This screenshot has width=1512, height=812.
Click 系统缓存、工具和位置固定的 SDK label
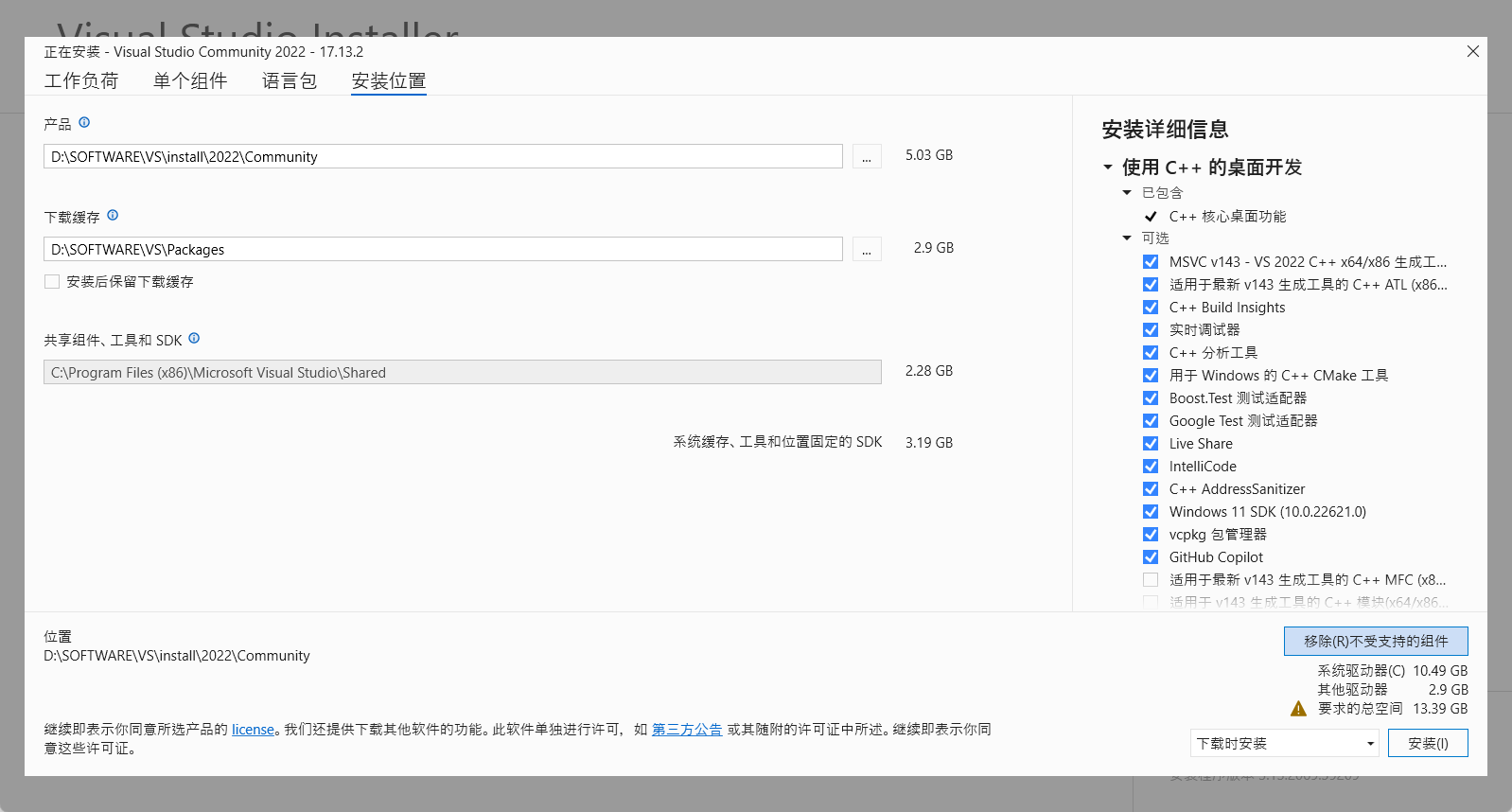coord(778,442)
